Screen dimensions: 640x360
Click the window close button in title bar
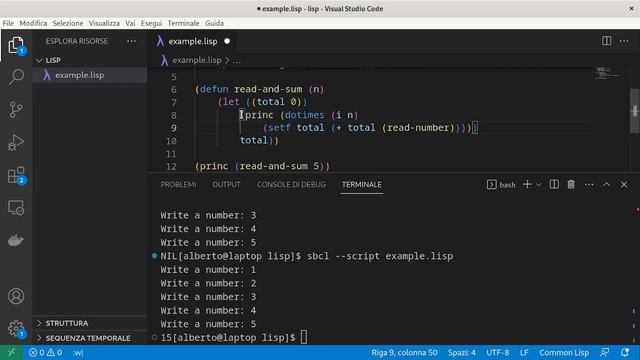click(631, 9)
